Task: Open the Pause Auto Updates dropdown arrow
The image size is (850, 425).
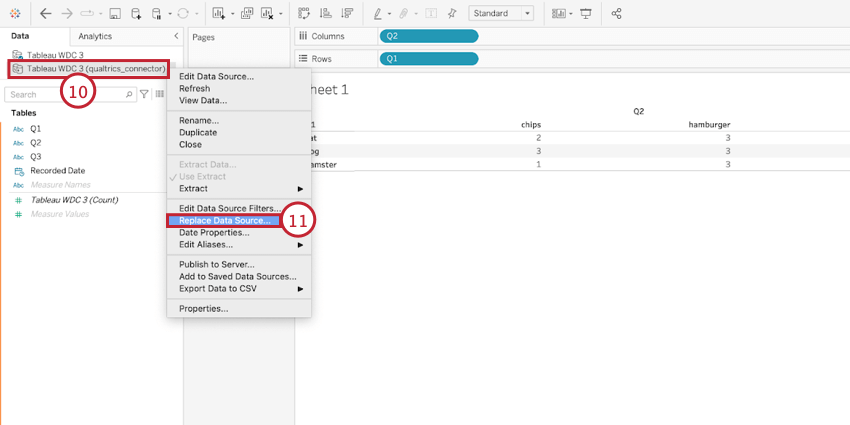Action: (170, 14)
